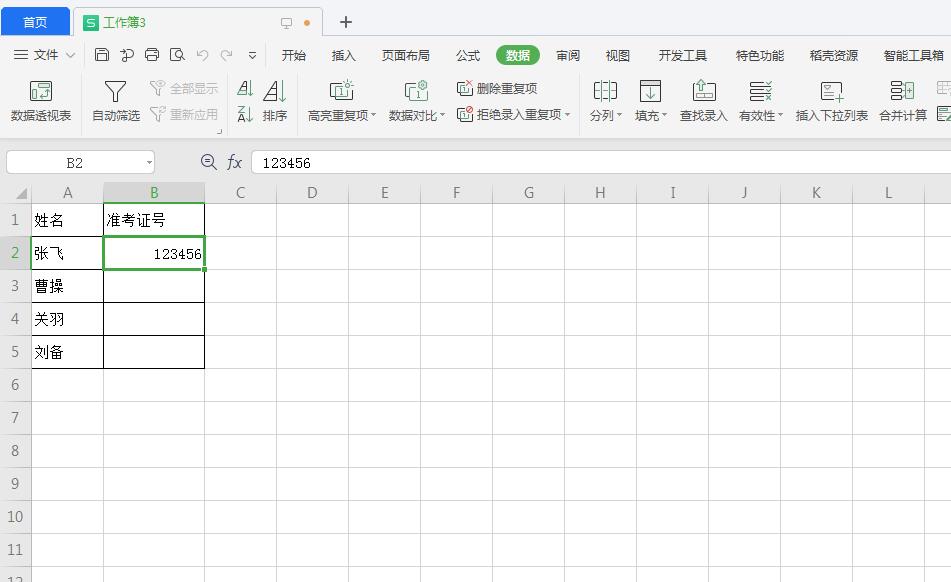
Task: Open the Sort (排序) dialog
Action: [275, 101]
